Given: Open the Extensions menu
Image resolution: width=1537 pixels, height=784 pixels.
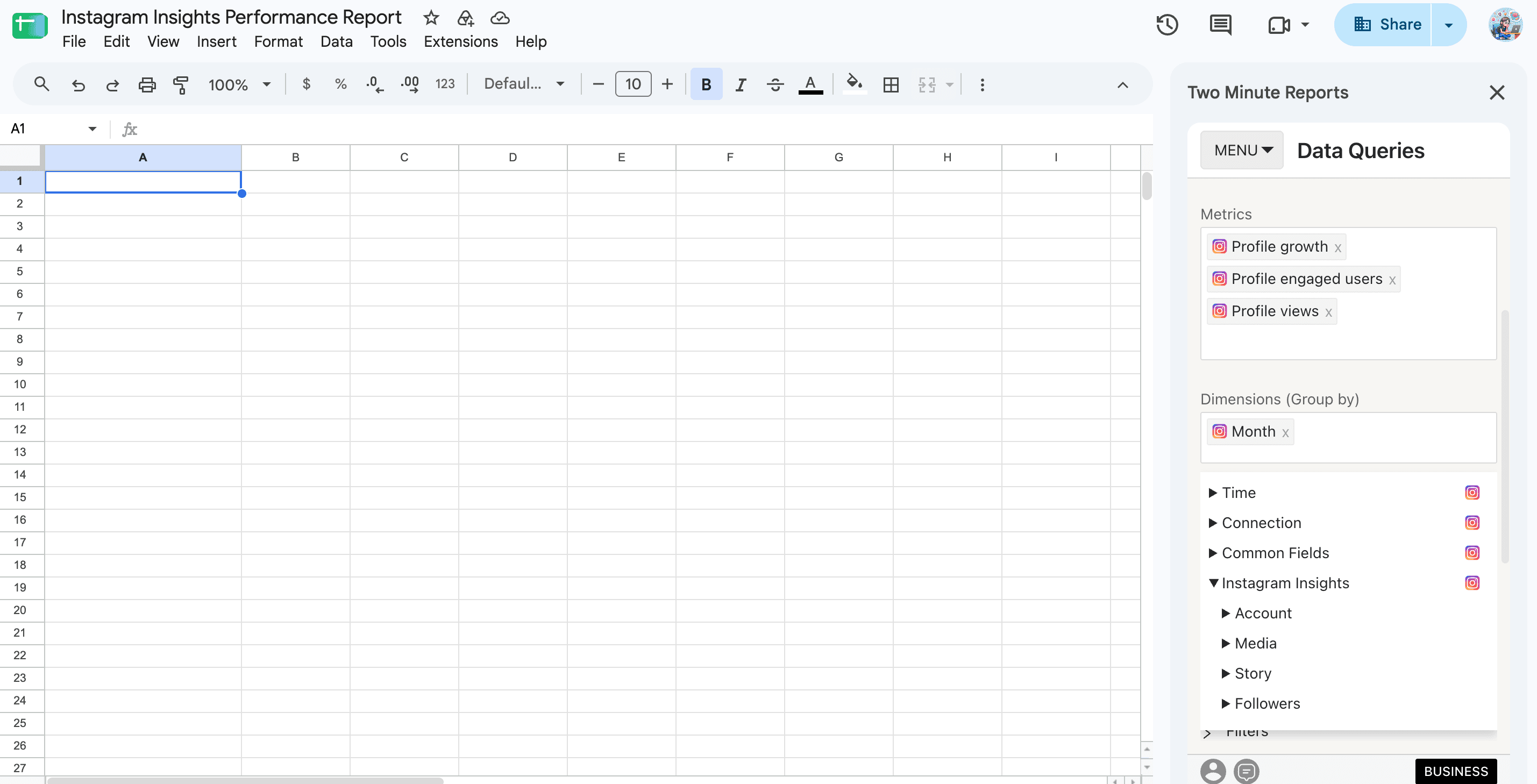Looking at the screenshot, I should point(461,42).
